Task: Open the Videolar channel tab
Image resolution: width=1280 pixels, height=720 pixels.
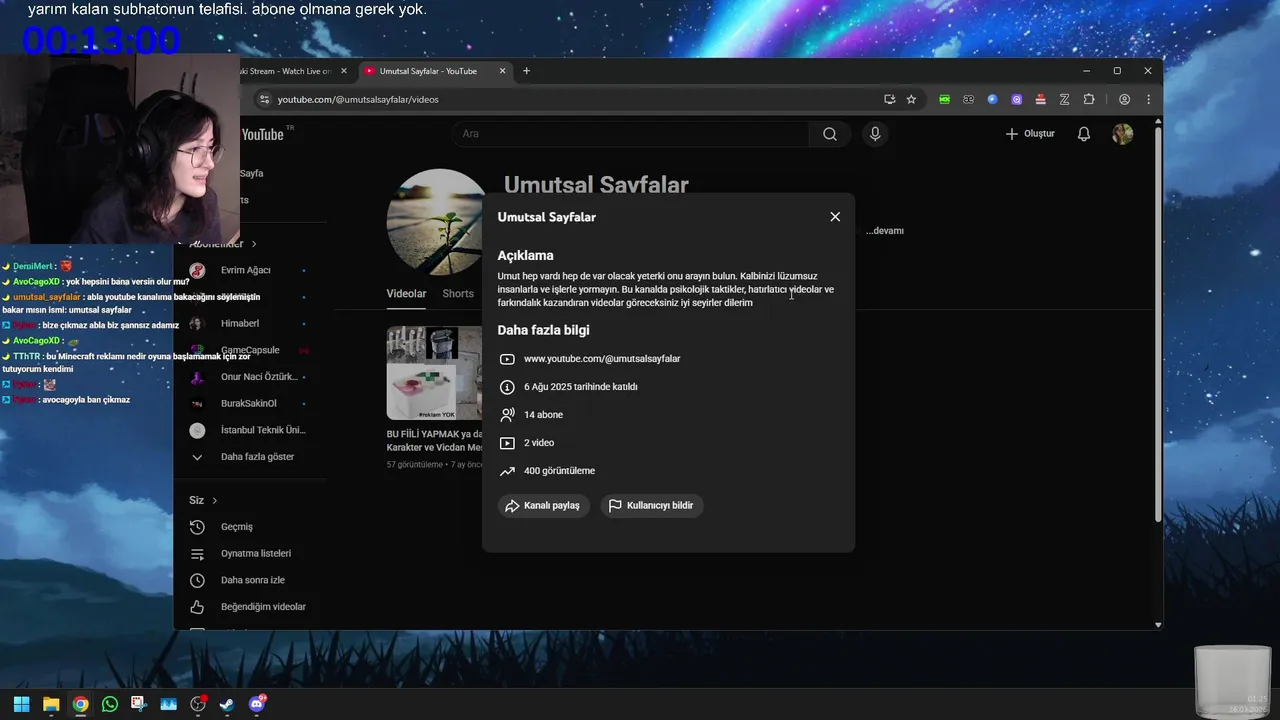Action: (x=406, y=294)
